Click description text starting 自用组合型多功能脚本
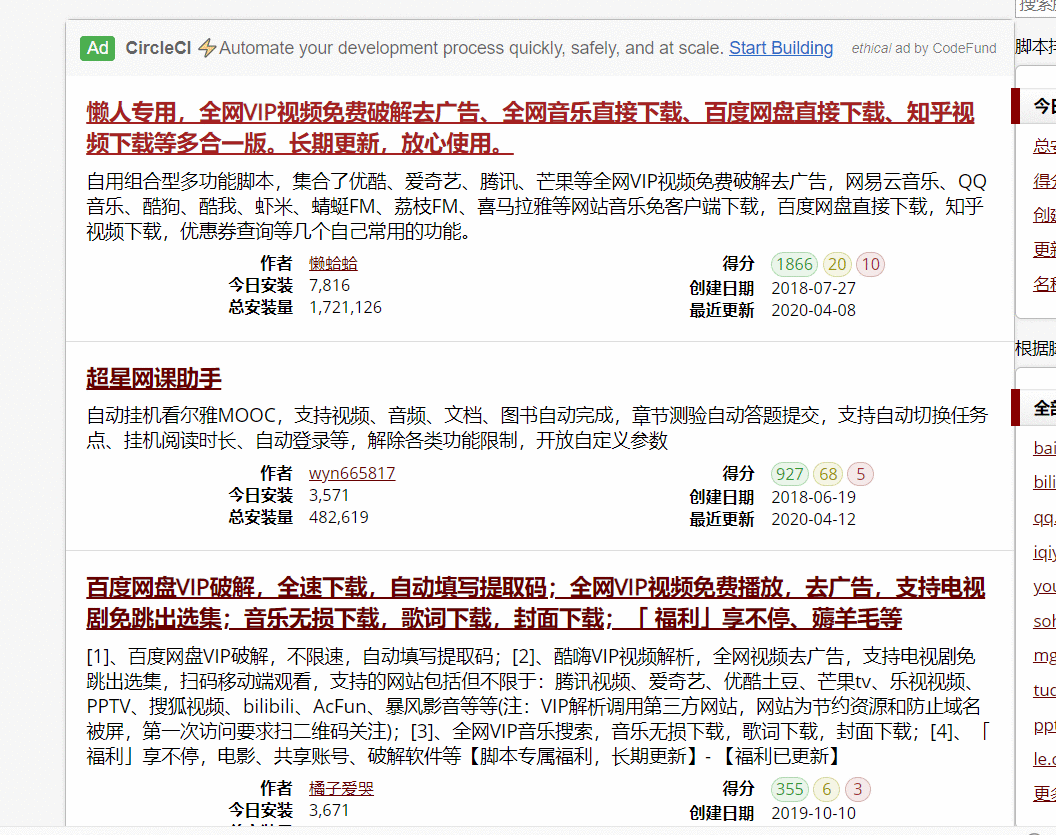The image size is (1056, 835). (537, 206)
